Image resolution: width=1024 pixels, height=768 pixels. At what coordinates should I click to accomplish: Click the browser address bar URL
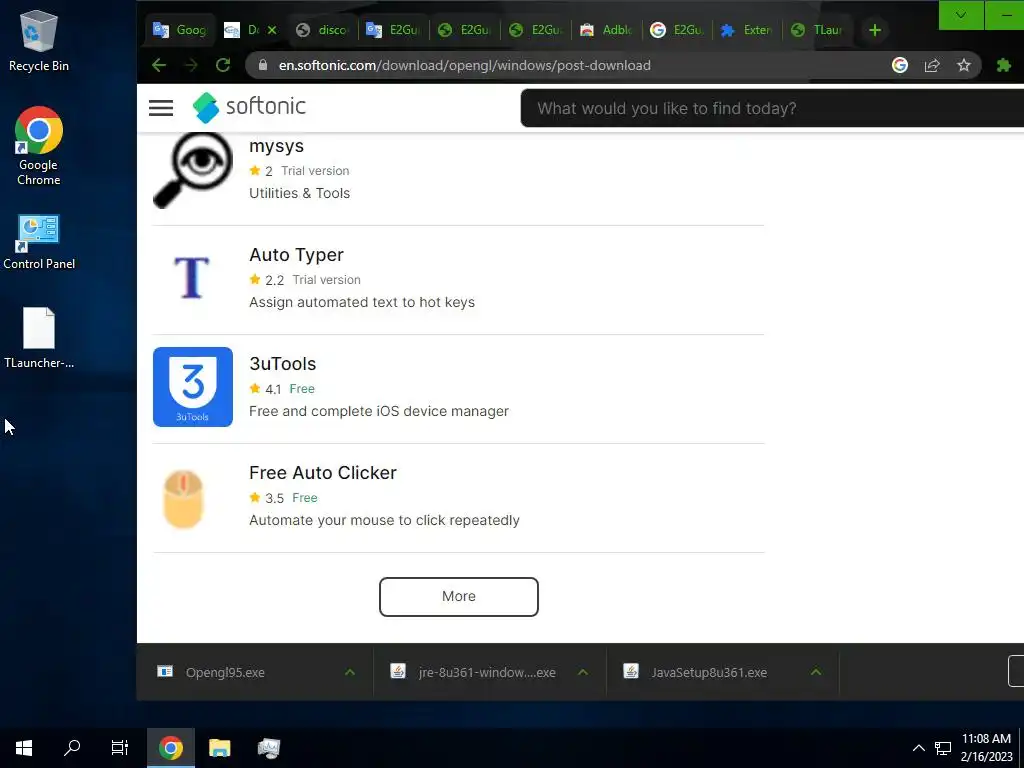[x=464, y=65]
